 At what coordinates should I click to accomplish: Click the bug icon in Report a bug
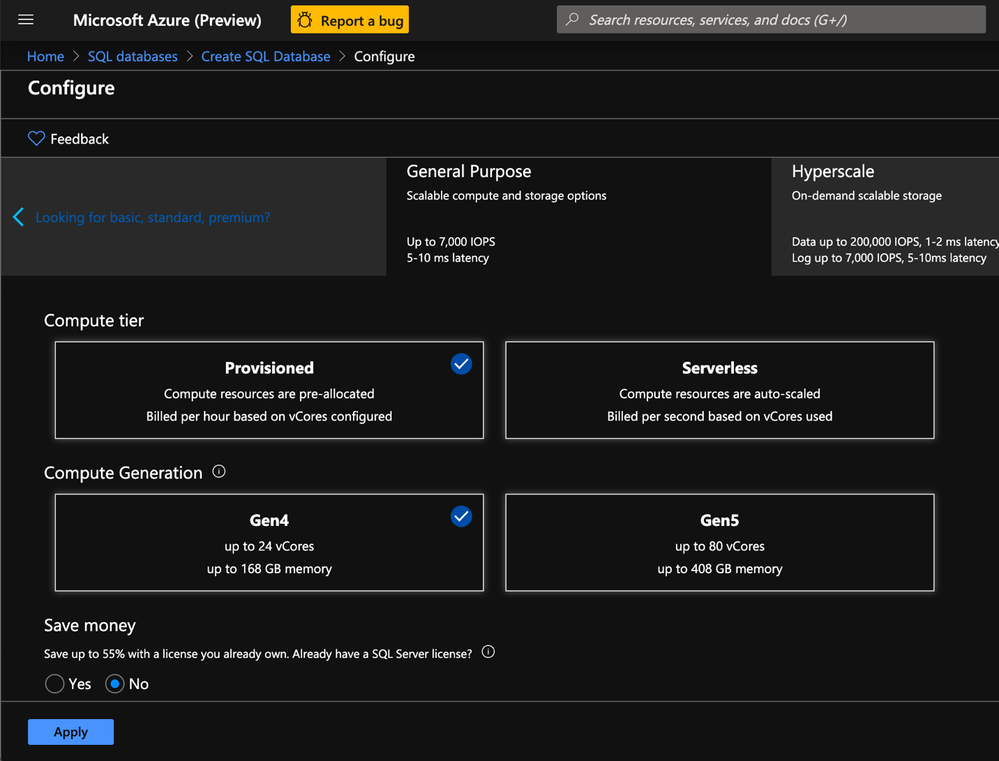coord(305,20)
